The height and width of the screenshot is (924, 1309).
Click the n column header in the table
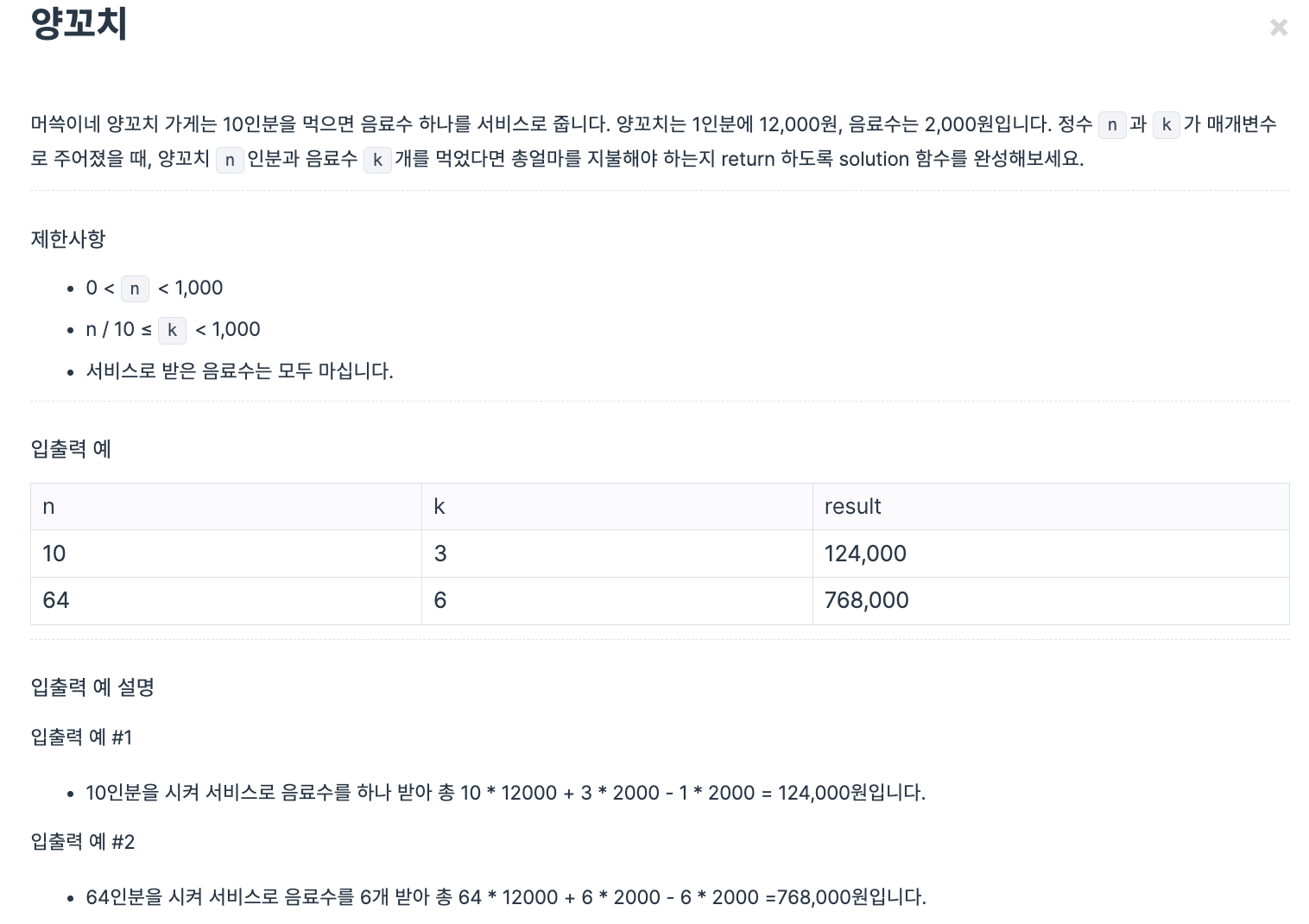click(226, 507)
